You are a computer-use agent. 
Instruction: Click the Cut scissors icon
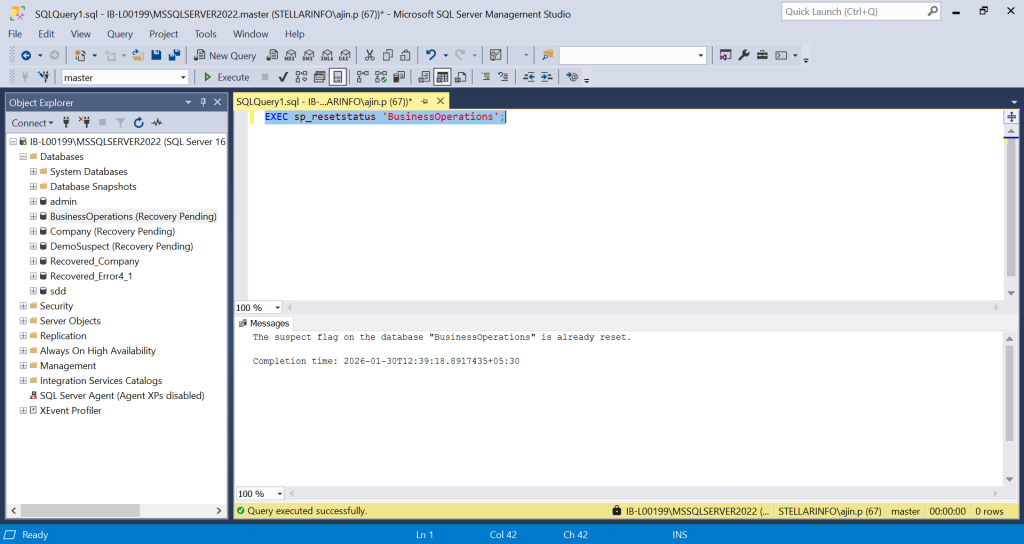pyautogui.click(x=370, y=55)
